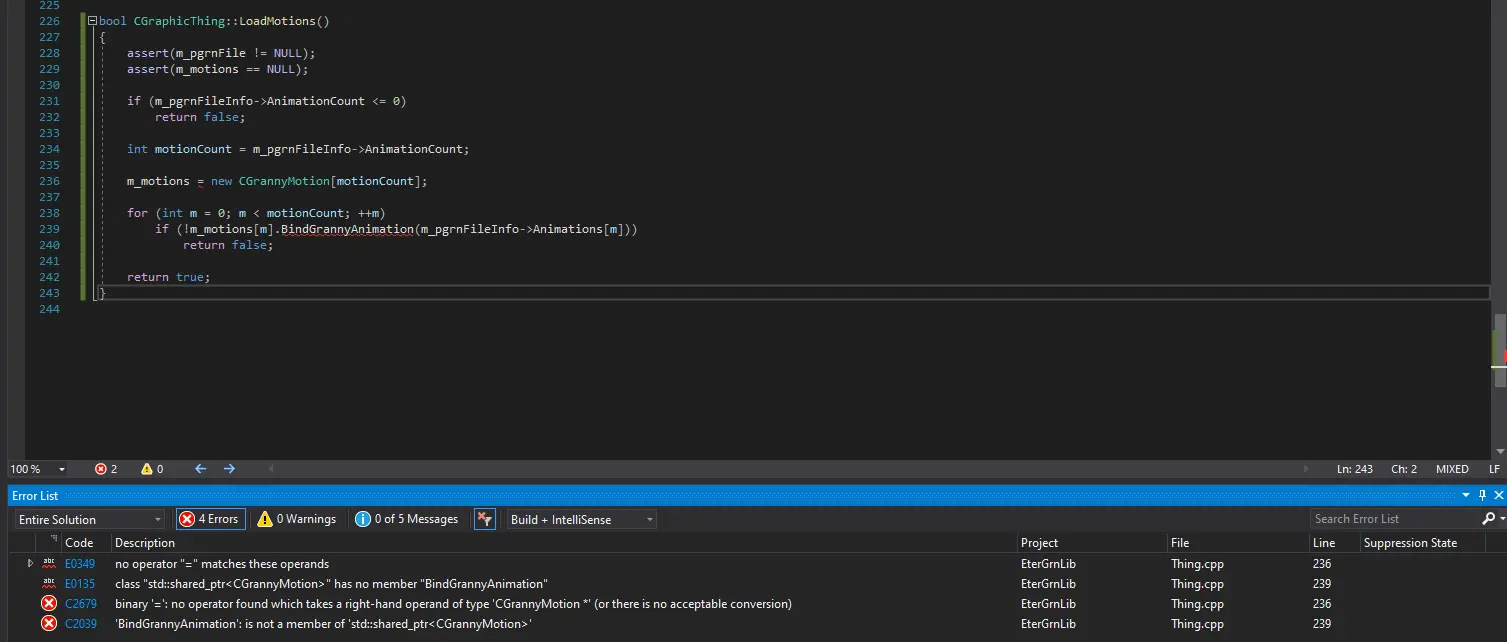Click the editor error count indicator
The image size is (1507, 642).
[x=106, y=469]
